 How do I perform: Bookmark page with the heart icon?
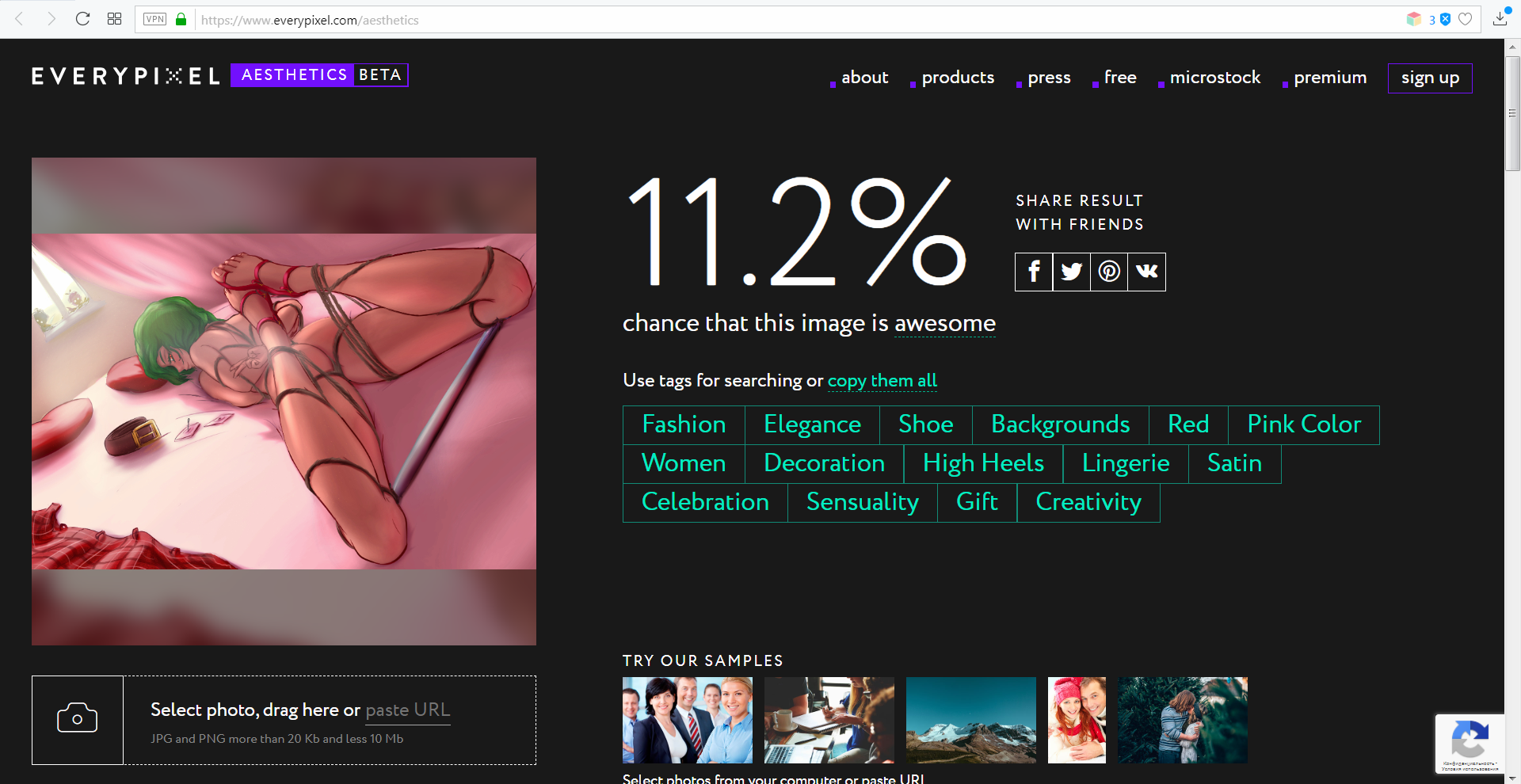point(1466,19)
